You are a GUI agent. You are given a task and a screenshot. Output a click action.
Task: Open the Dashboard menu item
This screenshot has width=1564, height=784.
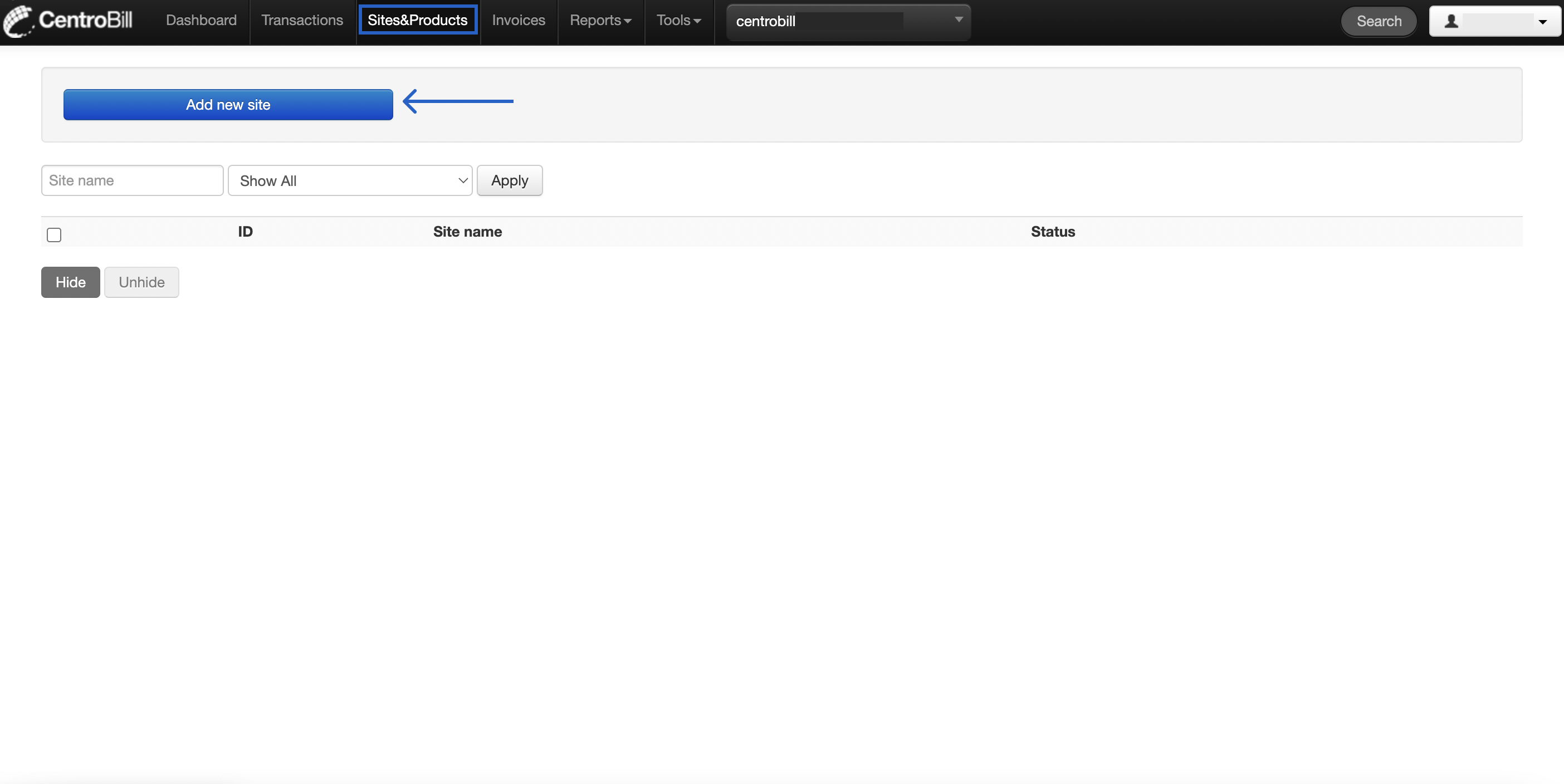201,21
